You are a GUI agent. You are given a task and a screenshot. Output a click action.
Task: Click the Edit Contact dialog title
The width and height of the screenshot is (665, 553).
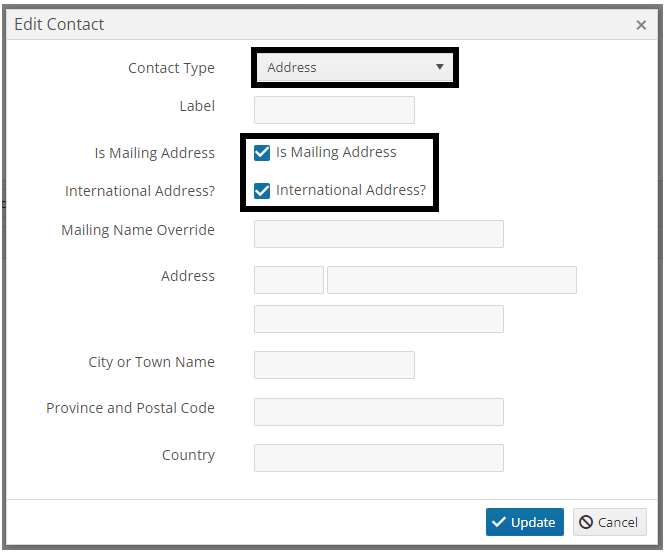(x=59, y=25)
